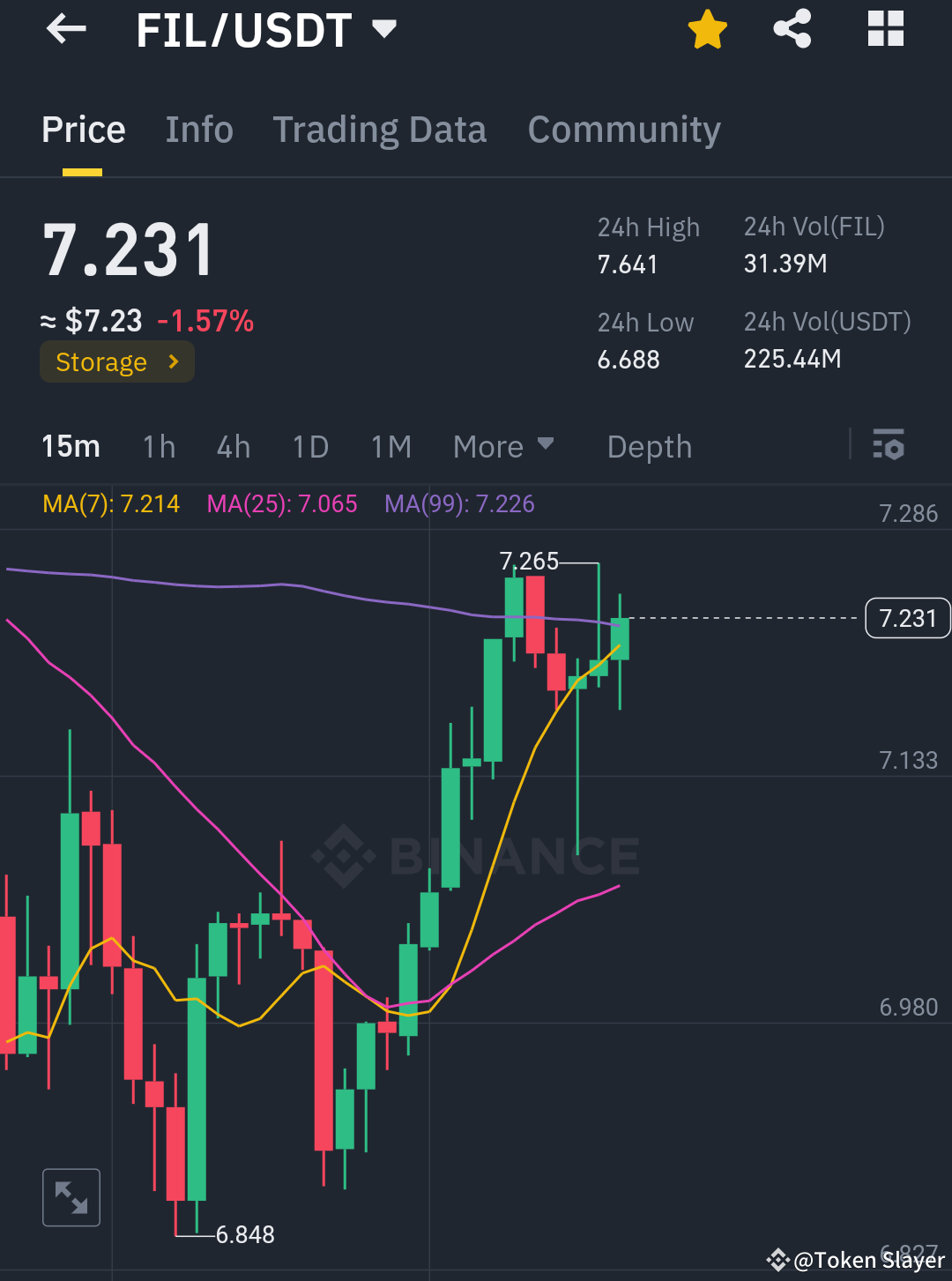Toggle the favorite star for FIL/USDT

pos(707,29)
